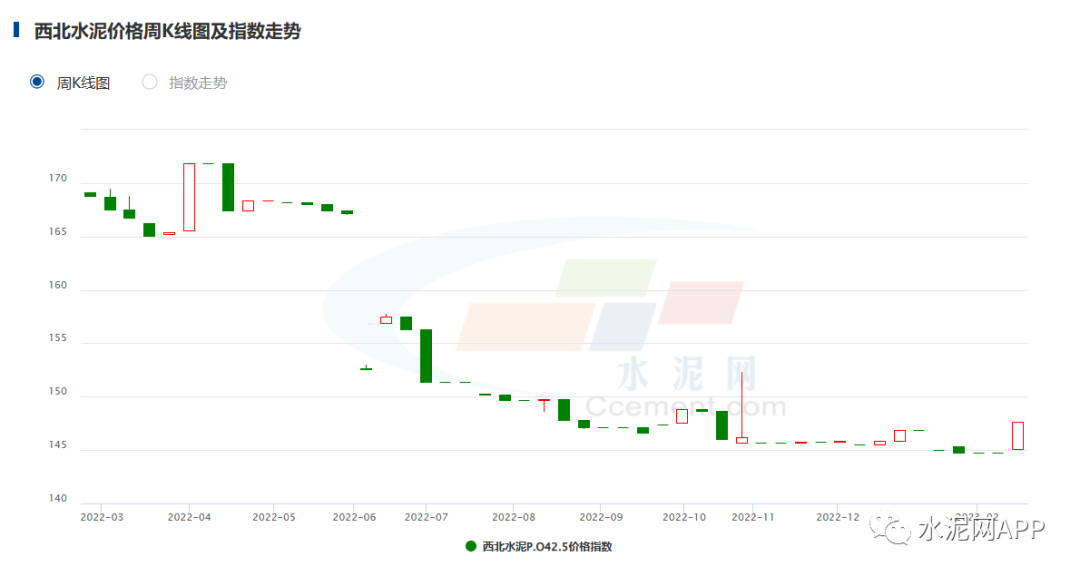The height and width of the screenshot is (576, 1080).
Task: Click the small red candle after 2022-06
Action: (386, 320)
